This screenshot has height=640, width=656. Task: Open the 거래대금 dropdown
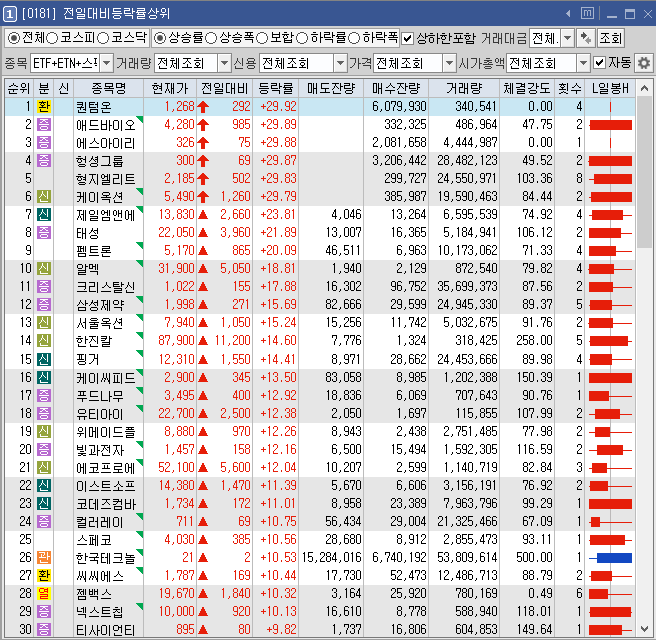(567, 38)
